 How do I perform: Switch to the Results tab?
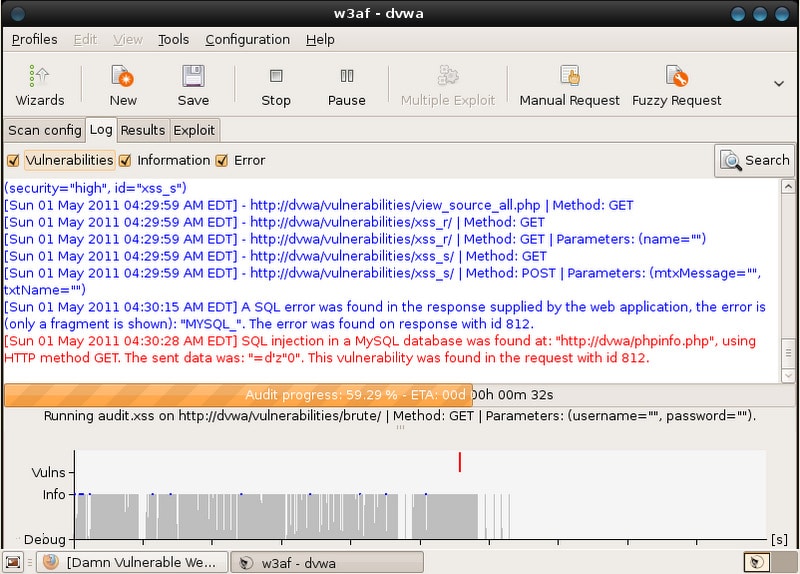coord(143,130)
